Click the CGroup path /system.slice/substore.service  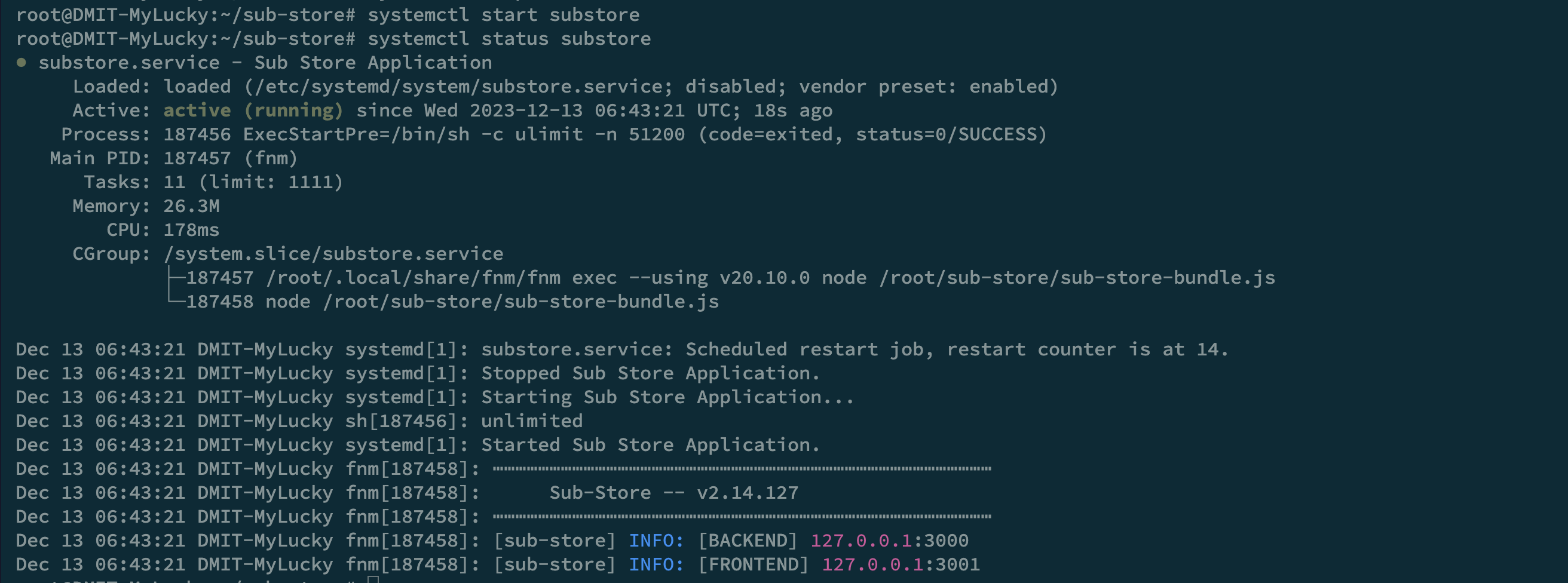(334, 253)
